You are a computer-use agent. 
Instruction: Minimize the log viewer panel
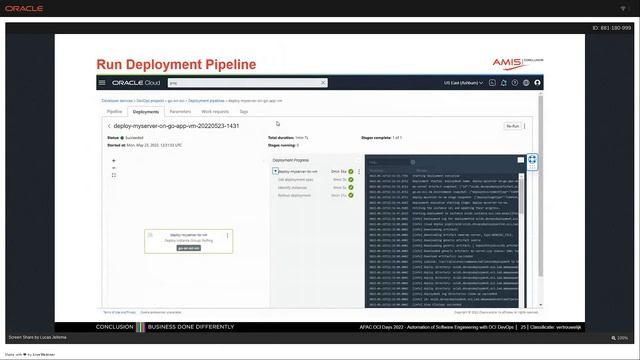point(520,160)
